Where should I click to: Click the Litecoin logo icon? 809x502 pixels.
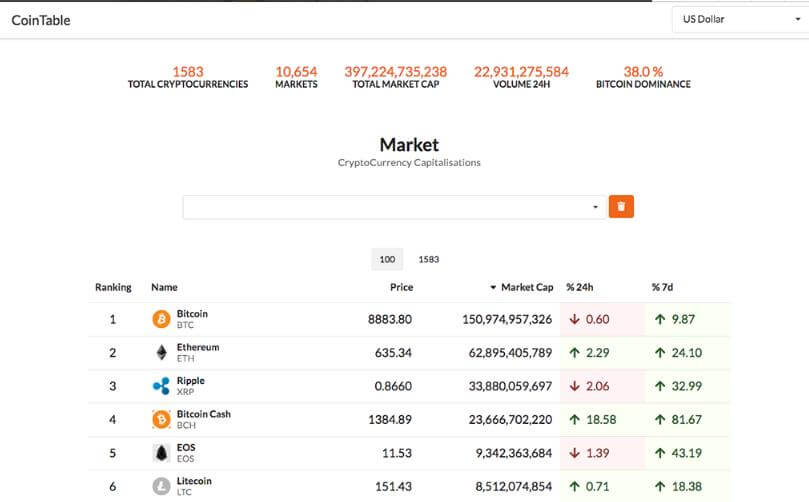tap(161, 486)
